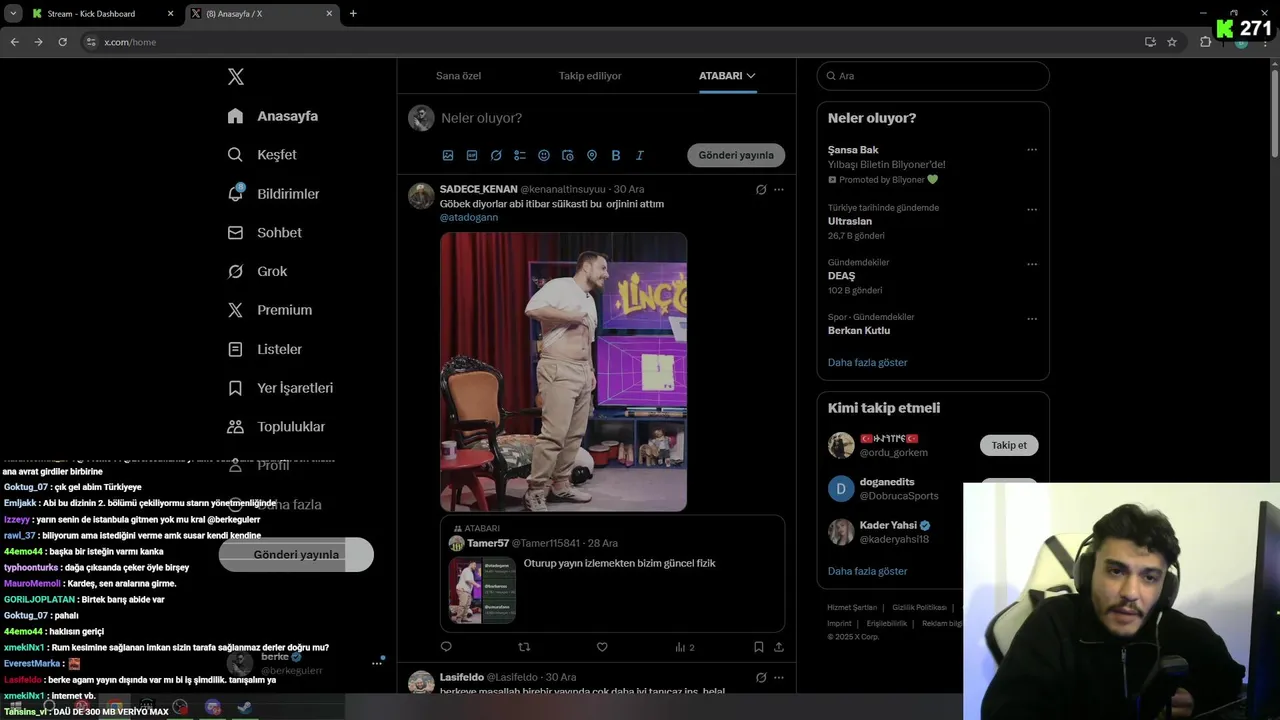Follow @ordu_gorkem with Takip et
The height and width of the screenshot is (720, 1280).
[x=1009, y=446]
